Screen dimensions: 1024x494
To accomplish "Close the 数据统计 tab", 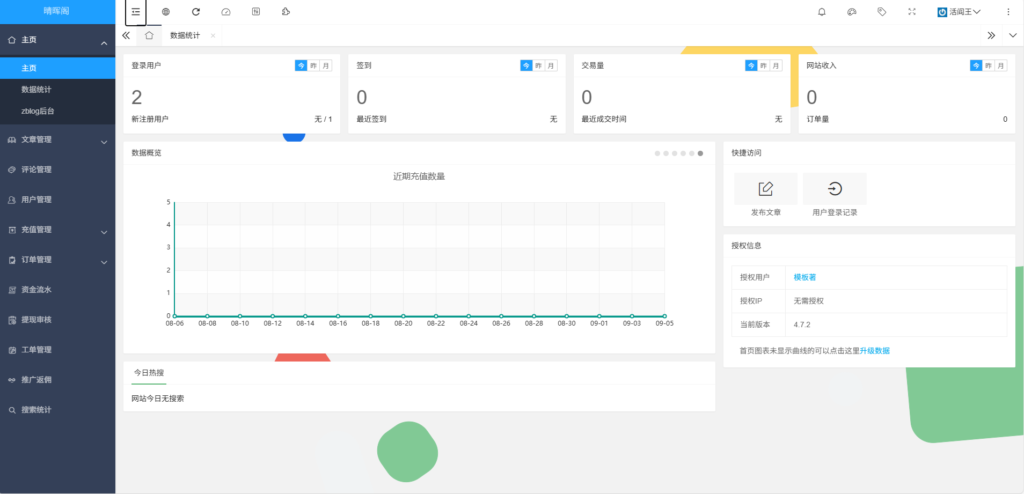I will (x=213, y=36).
